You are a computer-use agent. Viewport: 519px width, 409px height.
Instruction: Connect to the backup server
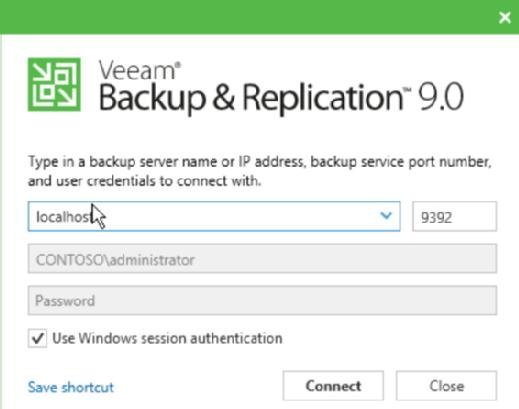point(333,386)
